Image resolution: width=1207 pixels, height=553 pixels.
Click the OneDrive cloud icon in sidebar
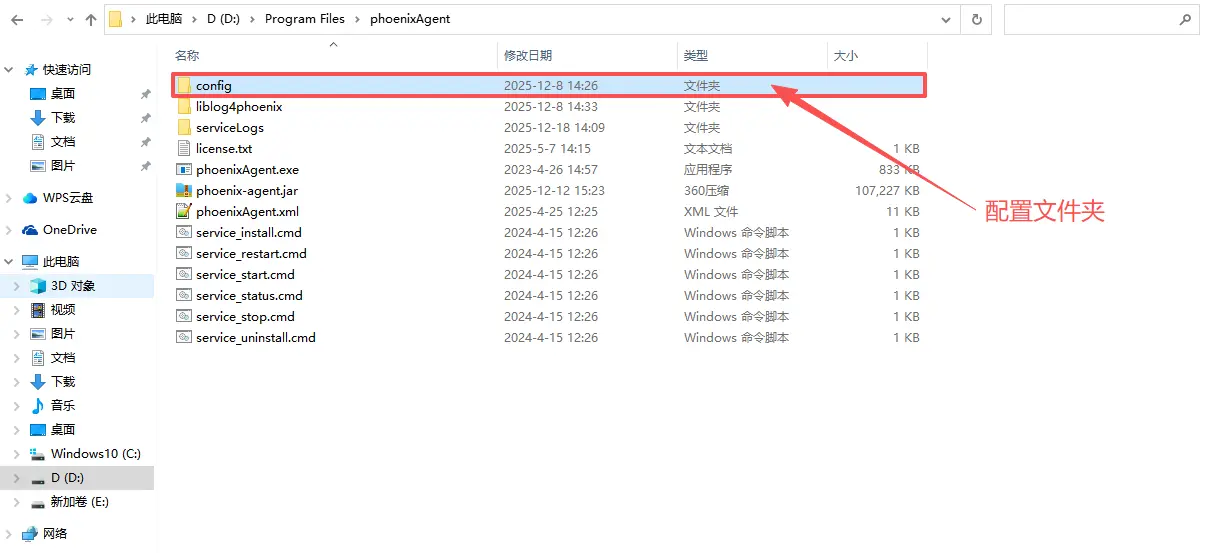tap(30, 230)
